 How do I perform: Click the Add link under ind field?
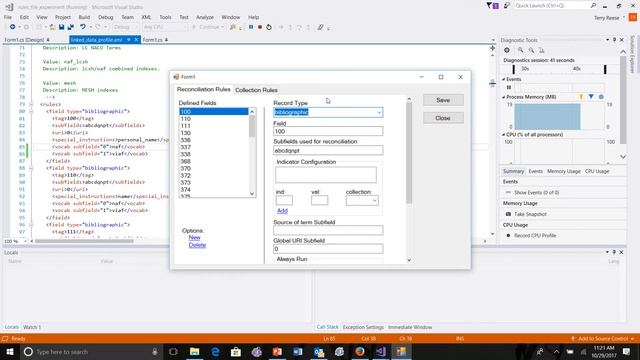(x=282, y=211)
